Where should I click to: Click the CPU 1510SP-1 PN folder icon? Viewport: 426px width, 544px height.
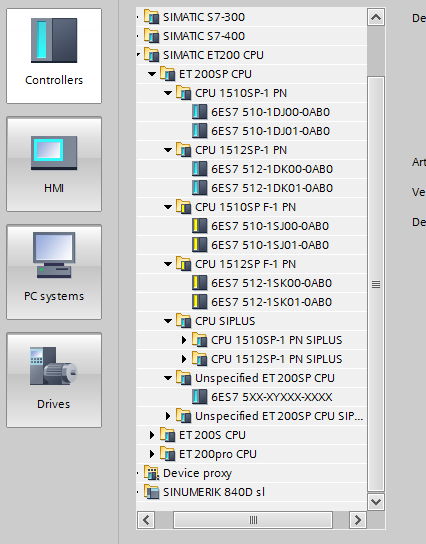184,93
